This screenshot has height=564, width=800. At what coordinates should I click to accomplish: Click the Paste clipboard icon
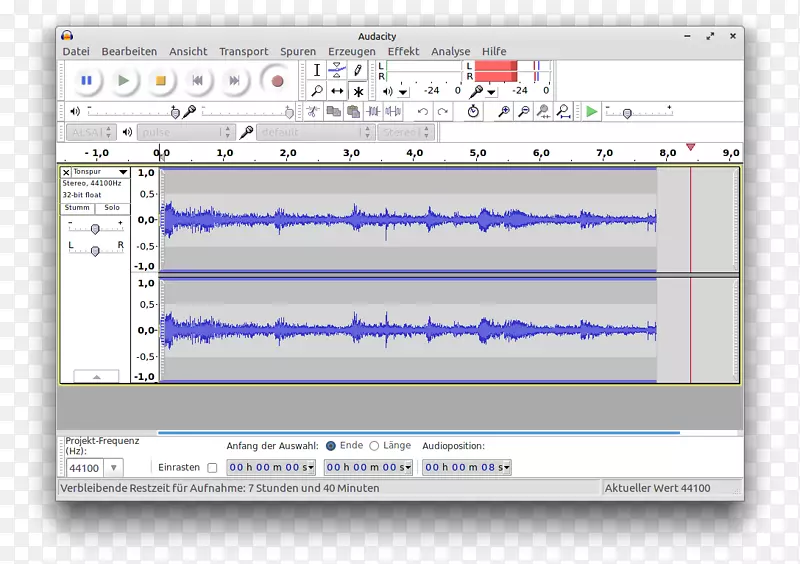353,111
